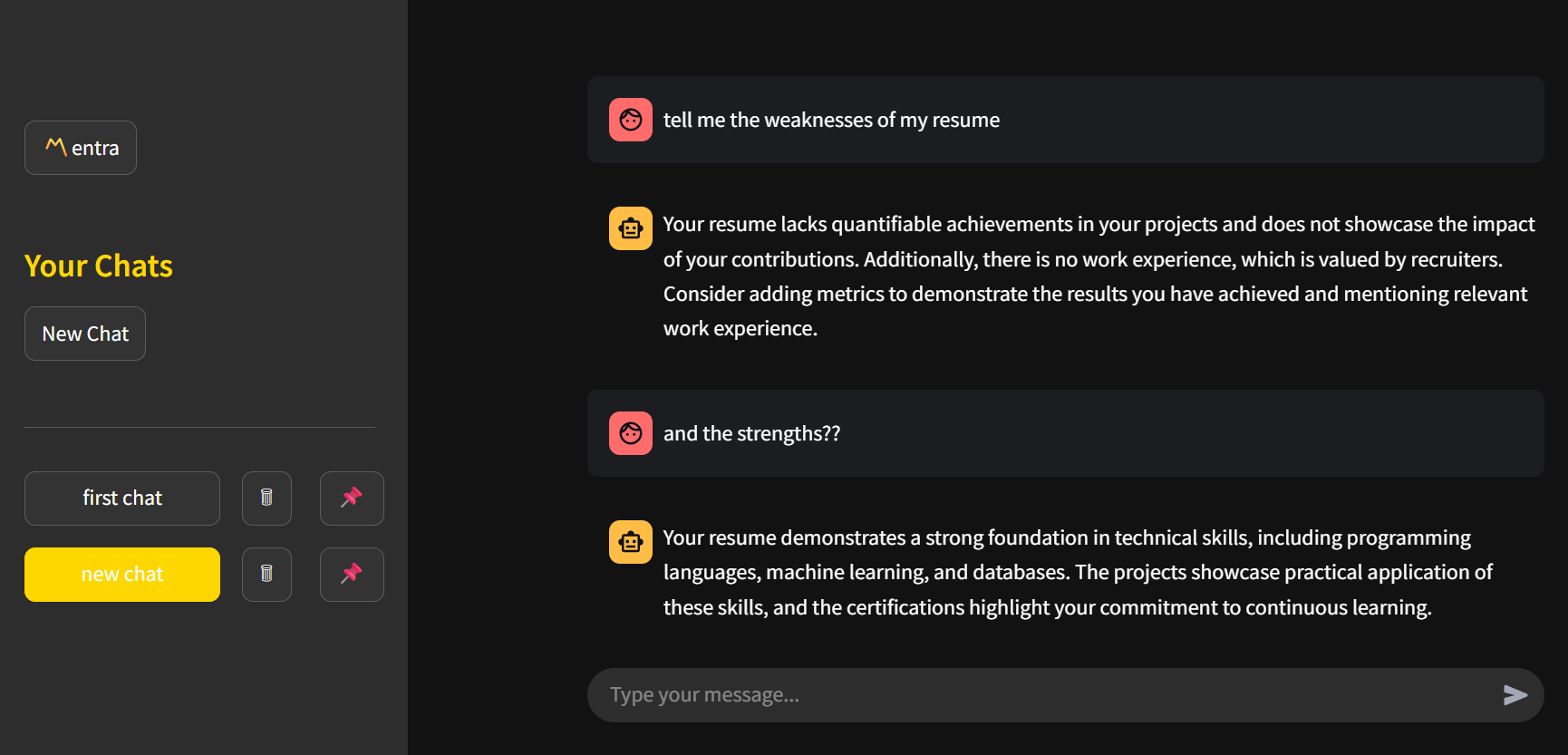The height and width of the screenshot is (755, 1568).
Task: Click the bot avatar beside weaknesses answer
Action: (x=631, y=228)
